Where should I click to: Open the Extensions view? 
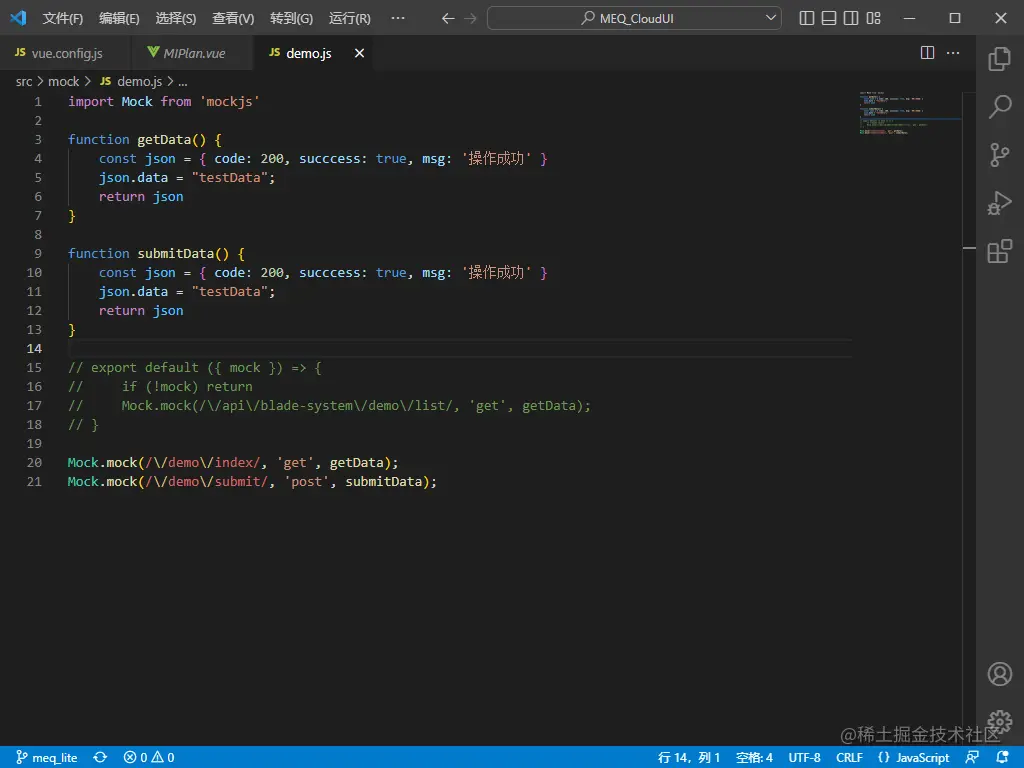999,251
